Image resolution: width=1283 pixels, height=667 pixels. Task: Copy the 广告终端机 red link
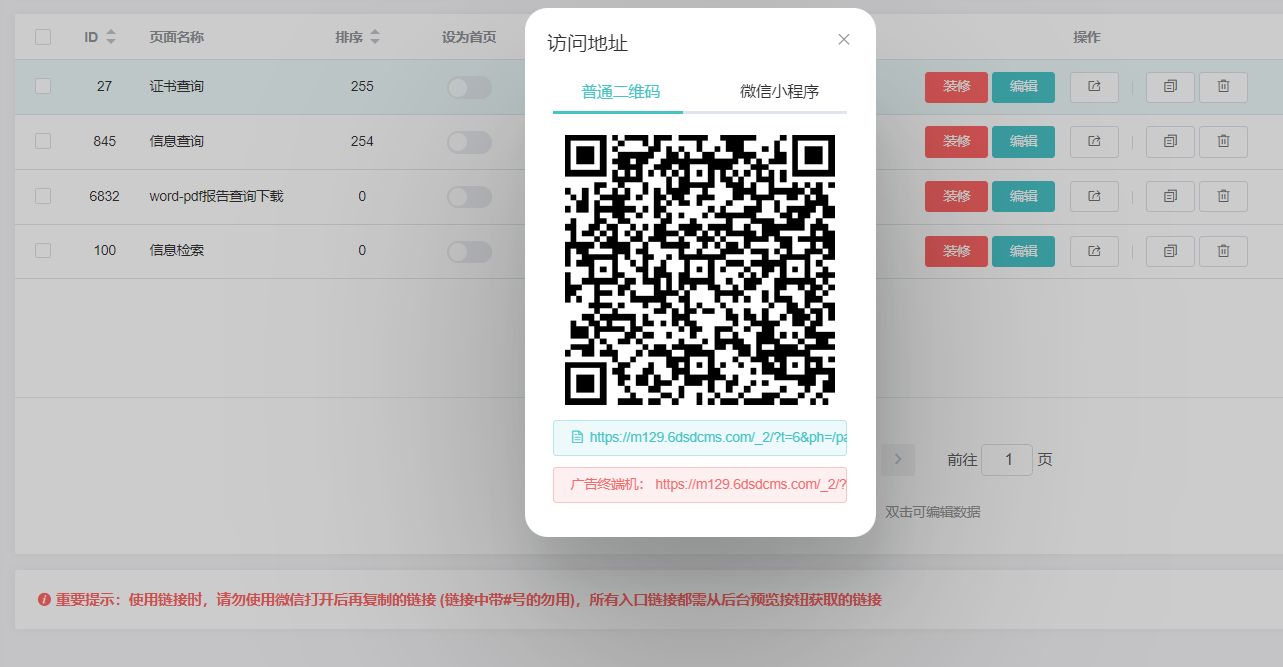(x=700, y=484)
